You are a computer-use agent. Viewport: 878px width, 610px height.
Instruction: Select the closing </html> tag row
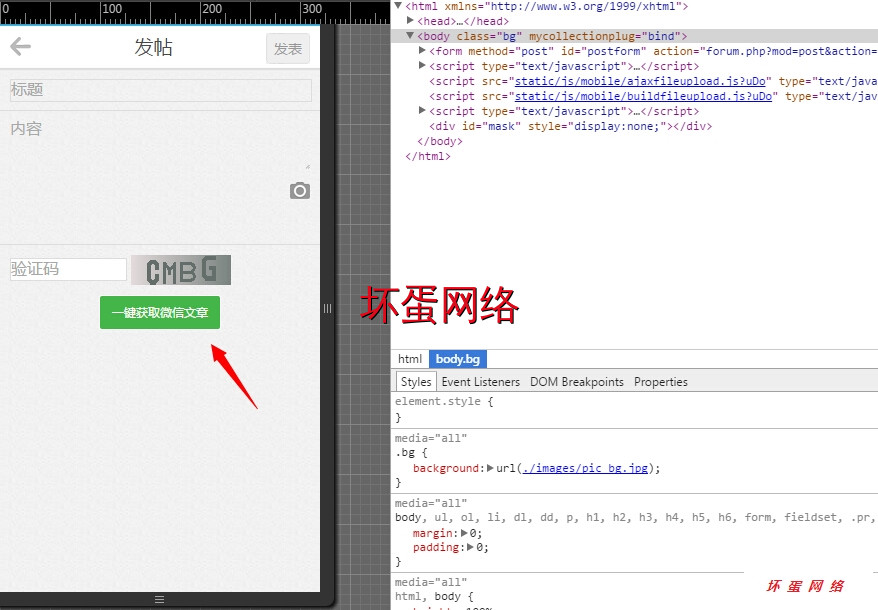point(428,156)
